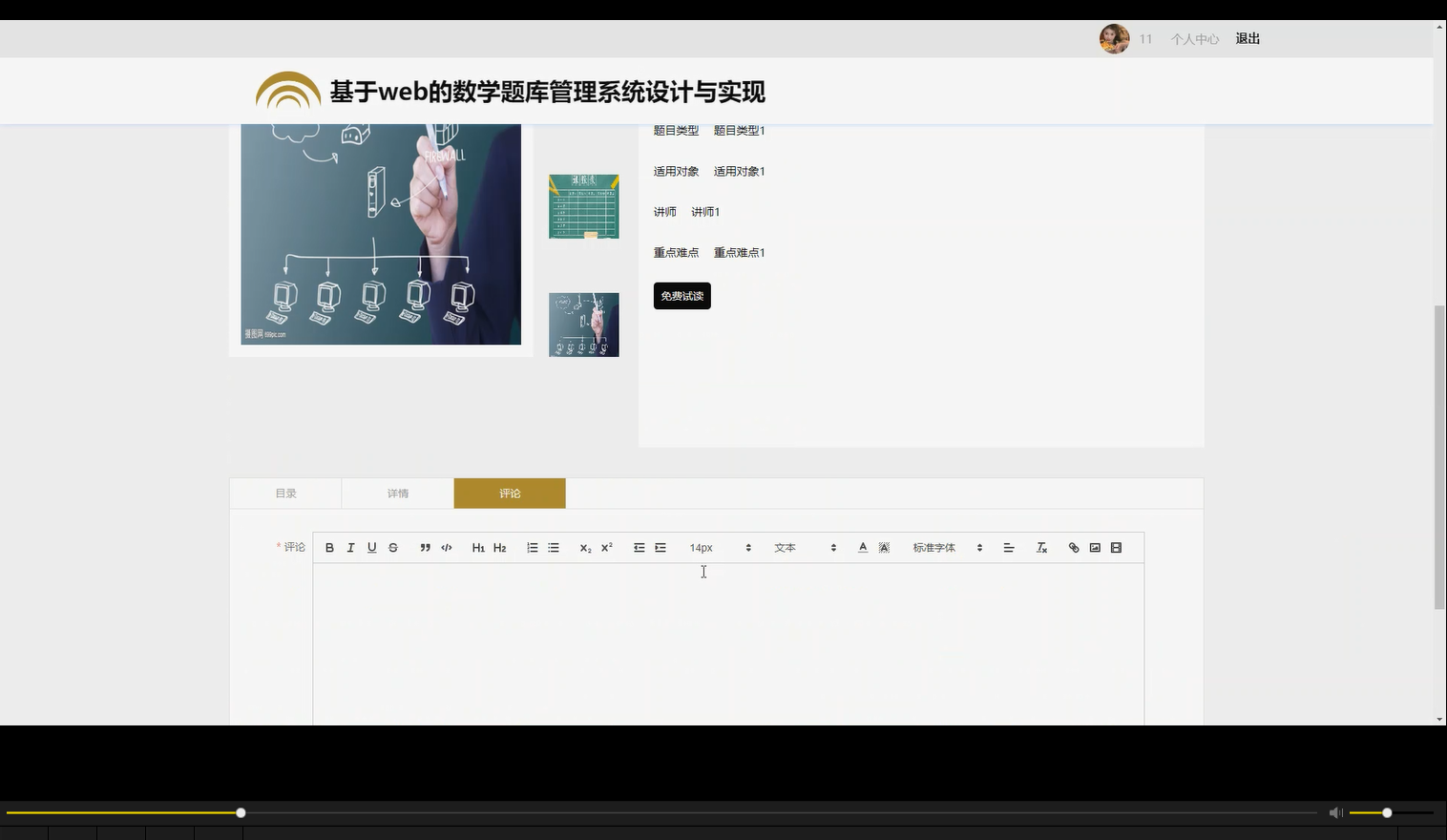
Task: Insert an ordered list
Action: coord(532,547)
